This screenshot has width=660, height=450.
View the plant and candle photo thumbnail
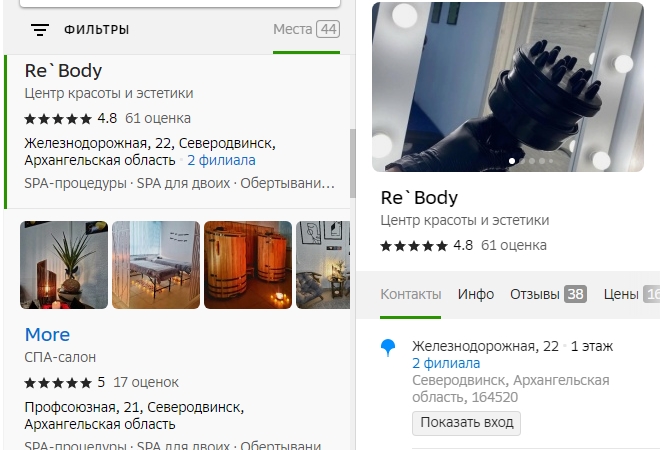(64, 265)
